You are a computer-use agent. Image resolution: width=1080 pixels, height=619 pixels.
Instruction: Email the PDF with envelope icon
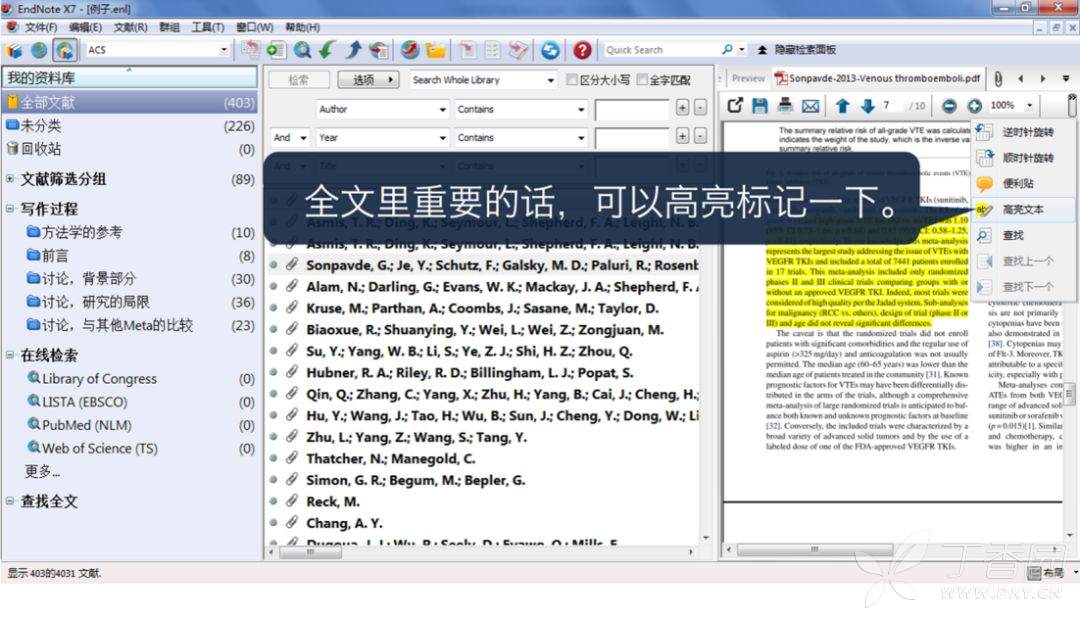(811, 105)
